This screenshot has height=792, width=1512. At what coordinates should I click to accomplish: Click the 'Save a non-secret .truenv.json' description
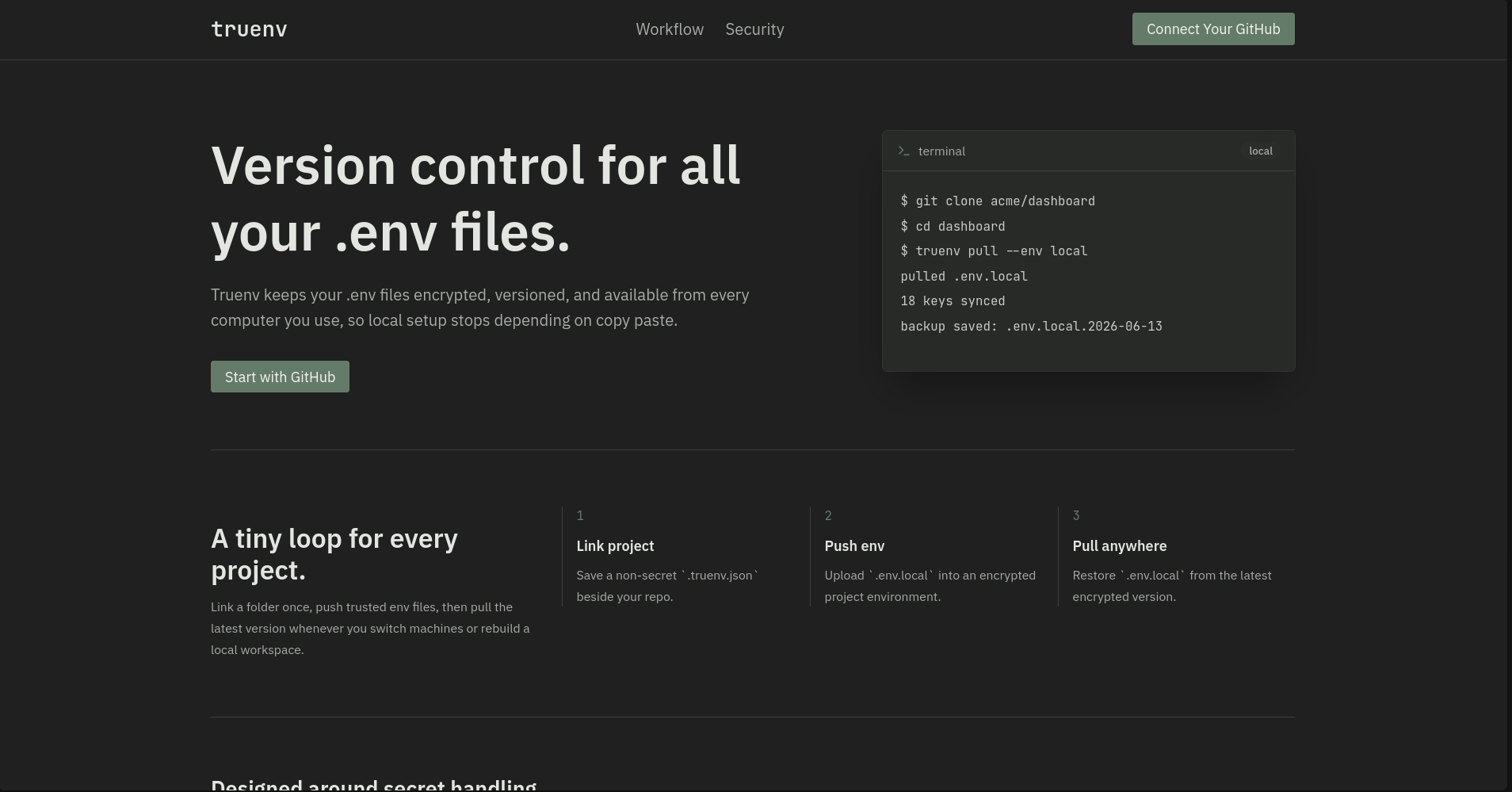click(667, 586)
